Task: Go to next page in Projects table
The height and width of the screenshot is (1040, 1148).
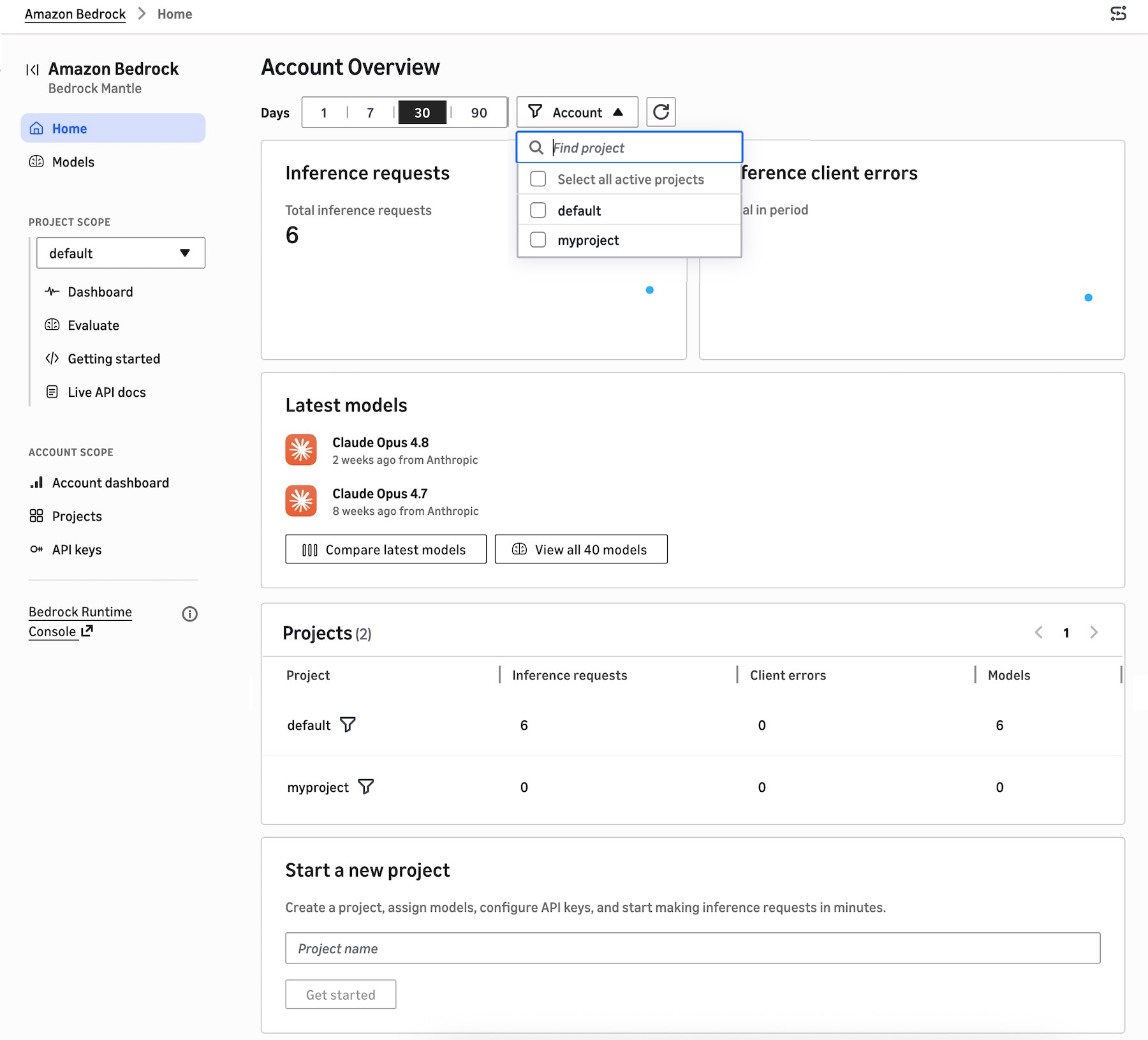Action: tap(1094, 632)
